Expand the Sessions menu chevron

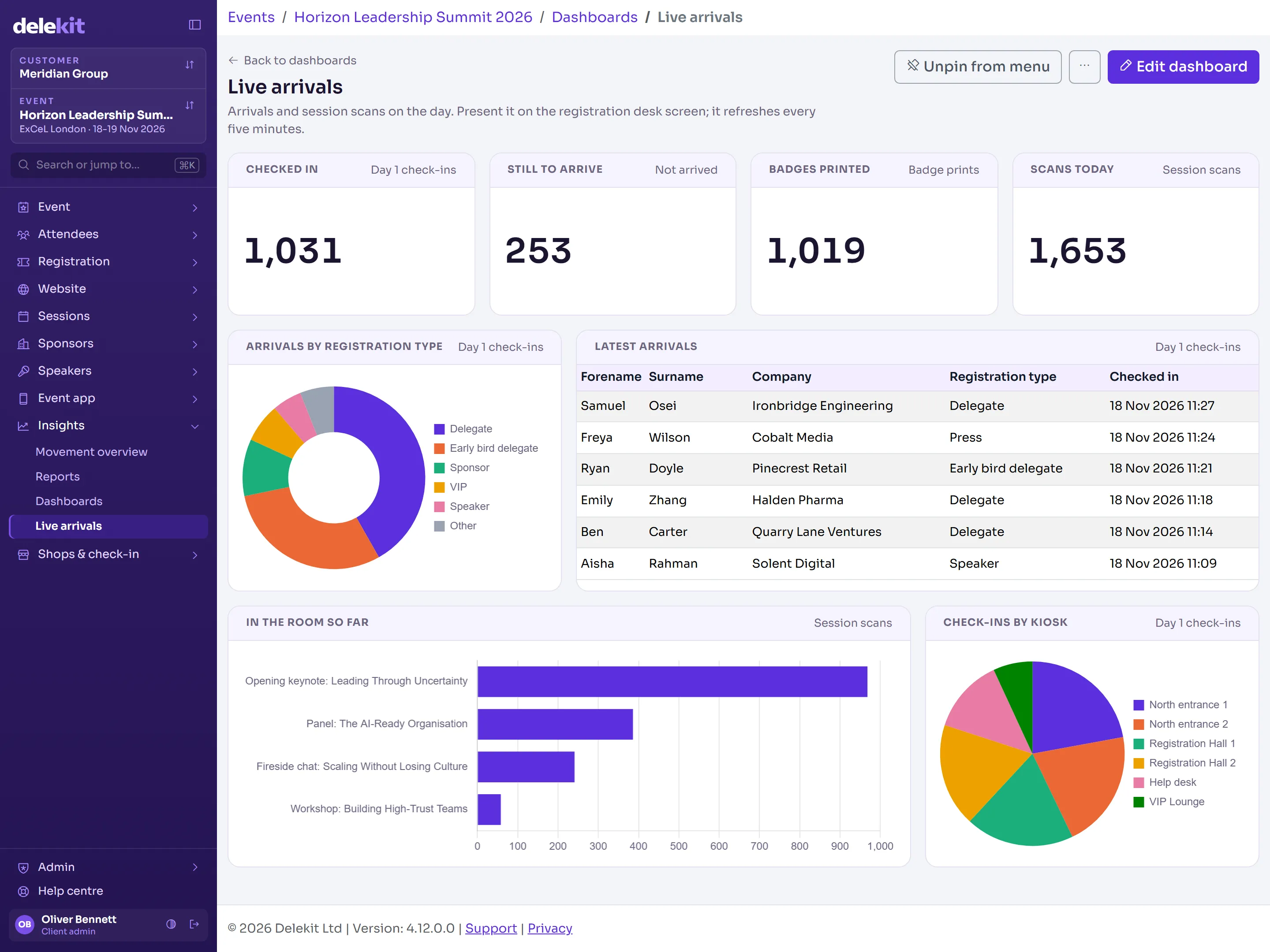pos(195,317)
